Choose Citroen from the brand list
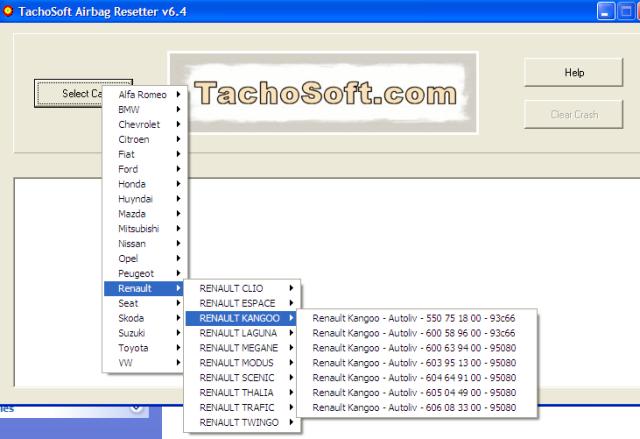This screenshot has height=439, width=640. [145, 139]
